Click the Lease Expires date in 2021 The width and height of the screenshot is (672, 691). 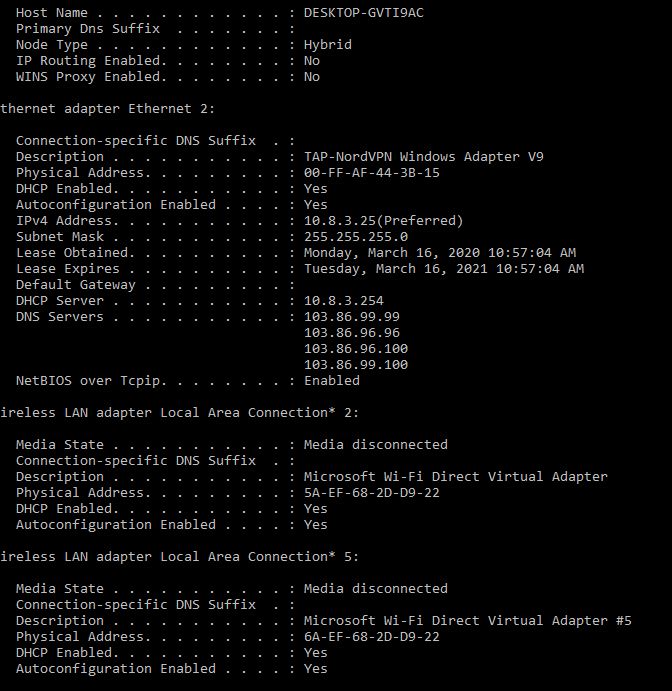[x=444, y=269]
